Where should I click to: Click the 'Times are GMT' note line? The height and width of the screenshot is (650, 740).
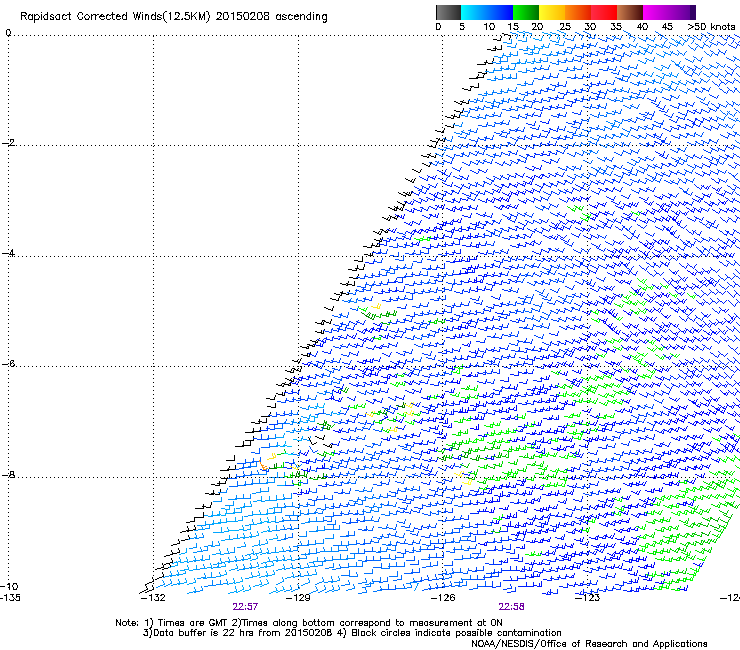309,623
